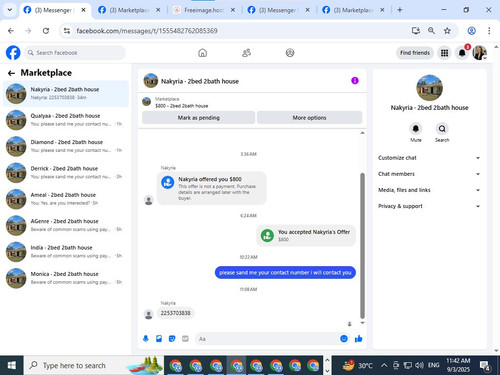Record a voice clip with the microphone icon
The height and width of the screenshot is (375, 500).
pyautogui.click(x=146, y=339)
